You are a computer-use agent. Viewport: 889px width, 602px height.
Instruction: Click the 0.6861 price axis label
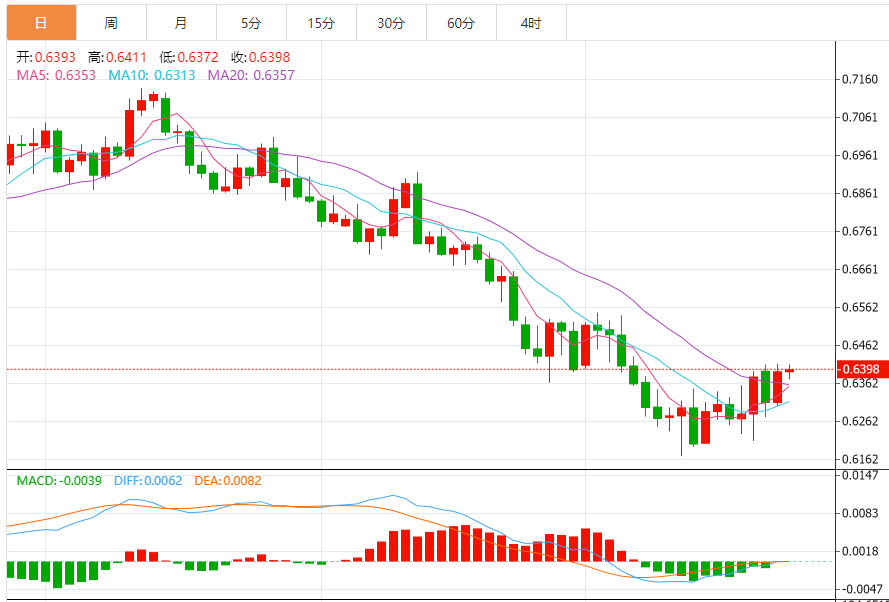pos(861,193)
